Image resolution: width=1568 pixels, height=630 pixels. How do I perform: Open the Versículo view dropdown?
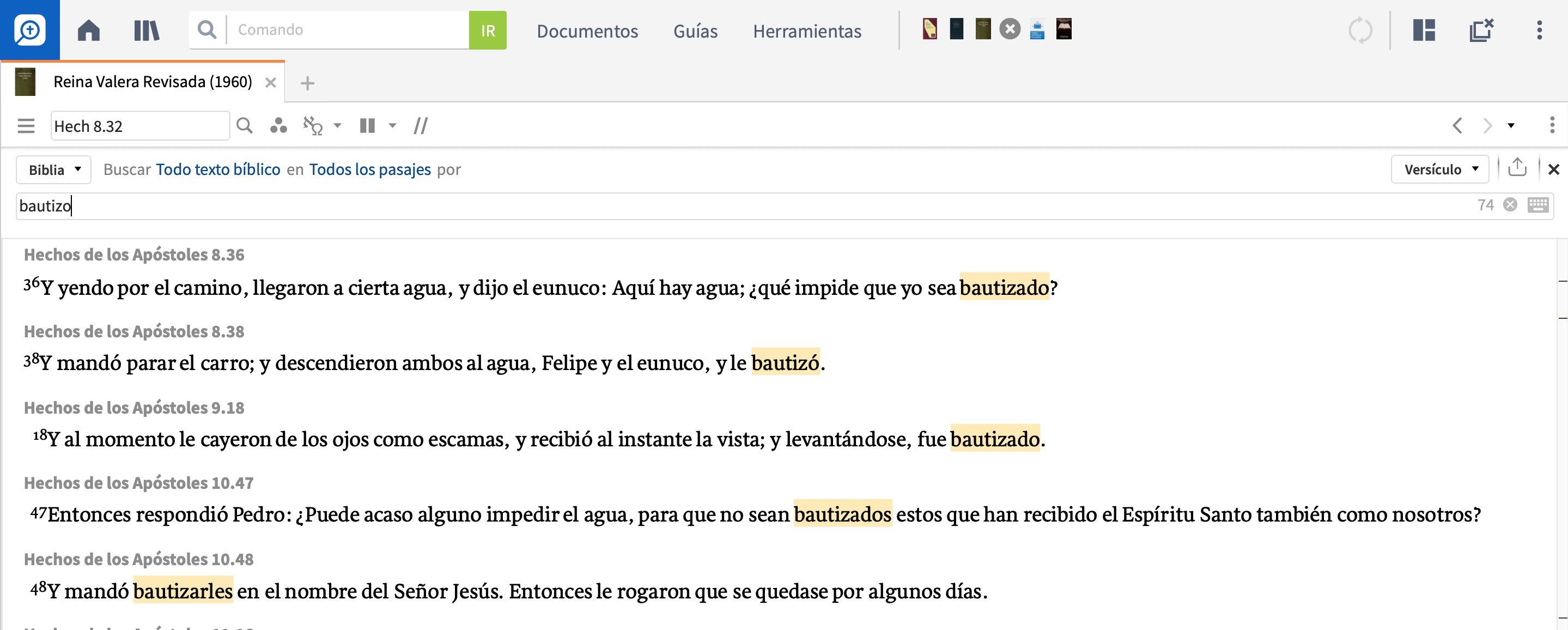coord(1439,170)
